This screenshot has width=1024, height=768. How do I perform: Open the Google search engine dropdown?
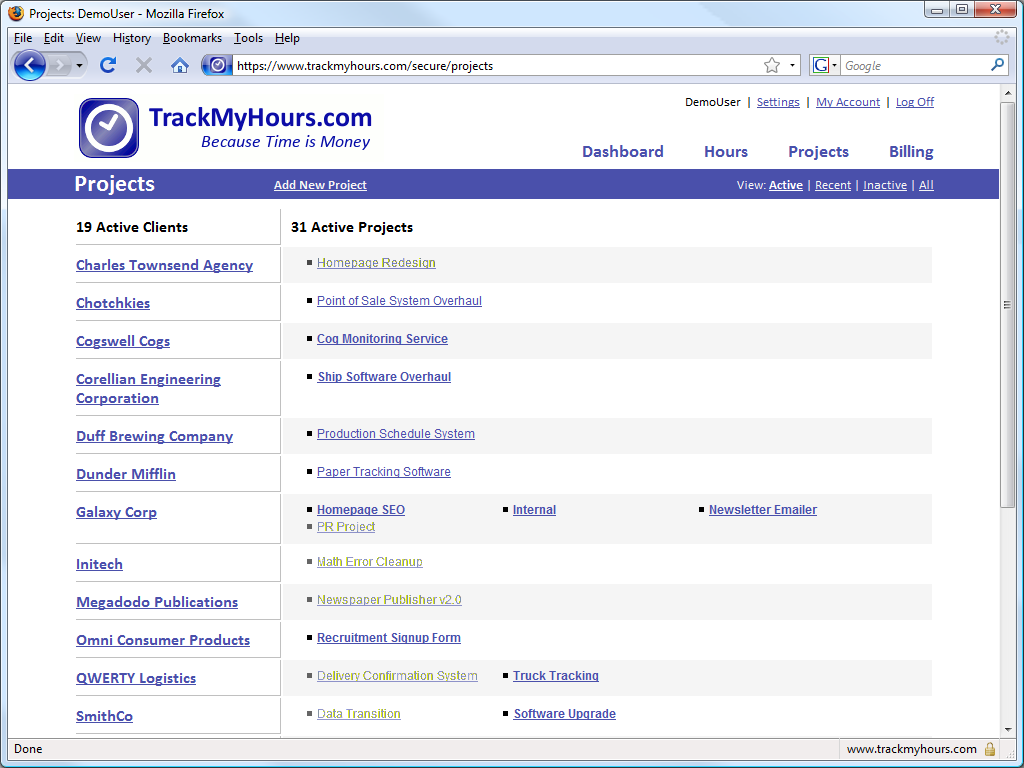coord(824,66)
